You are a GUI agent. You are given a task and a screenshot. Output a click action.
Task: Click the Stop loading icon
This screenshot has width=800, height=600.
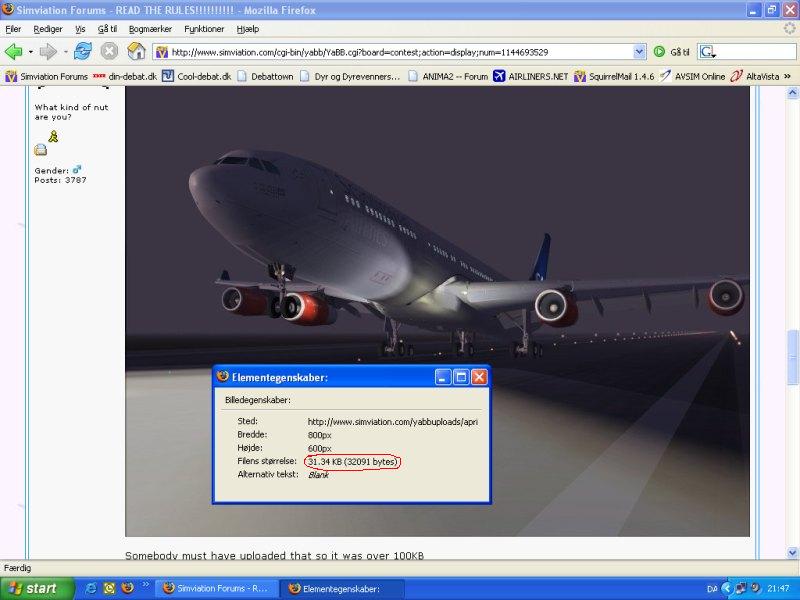tap(109, 52)
